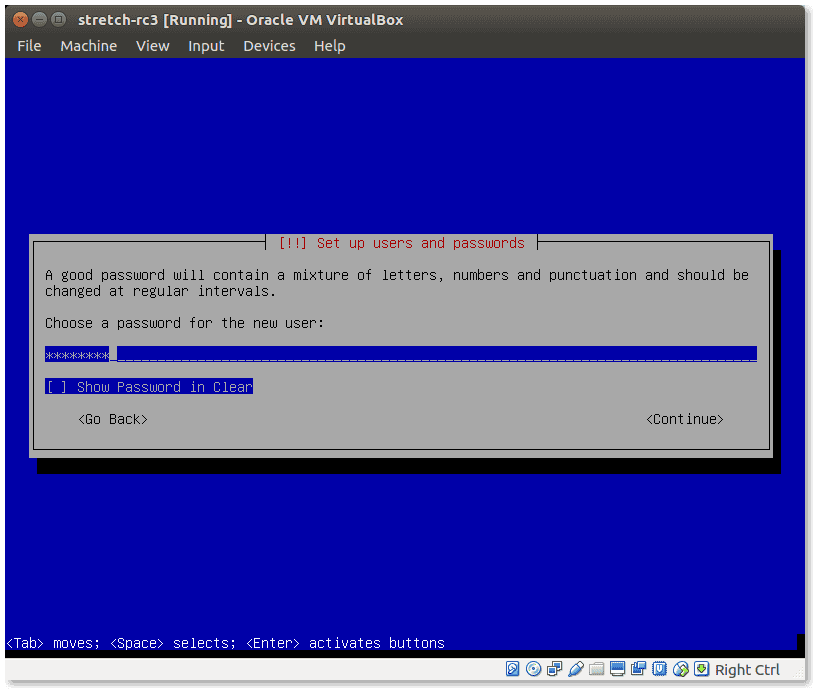Open the Input menu

pyautogui.click(x=206, y=46)
